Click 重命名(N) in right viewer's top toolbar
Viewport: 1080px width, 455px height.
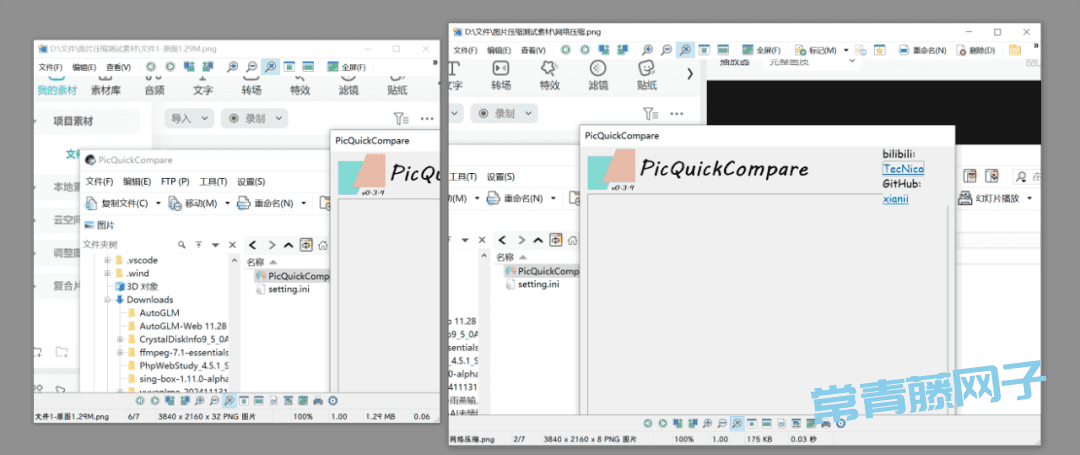tap(923, 50)
